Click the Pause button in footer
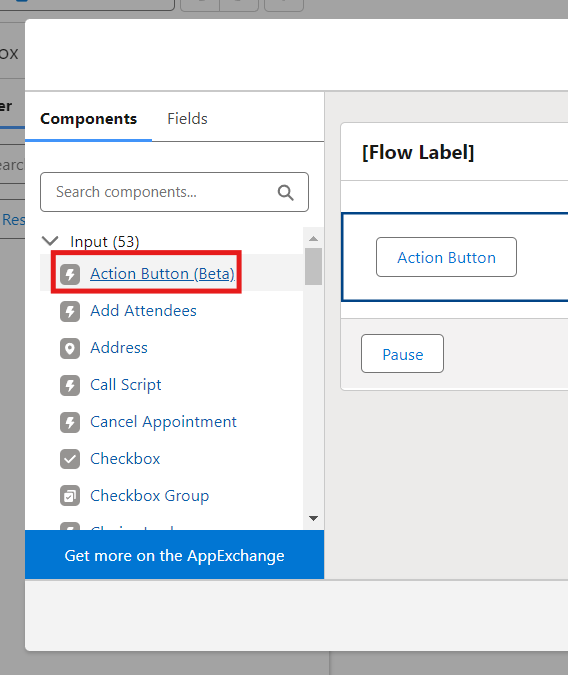The image size is (568, 675). pyautogui.click(x=402, y=353)
